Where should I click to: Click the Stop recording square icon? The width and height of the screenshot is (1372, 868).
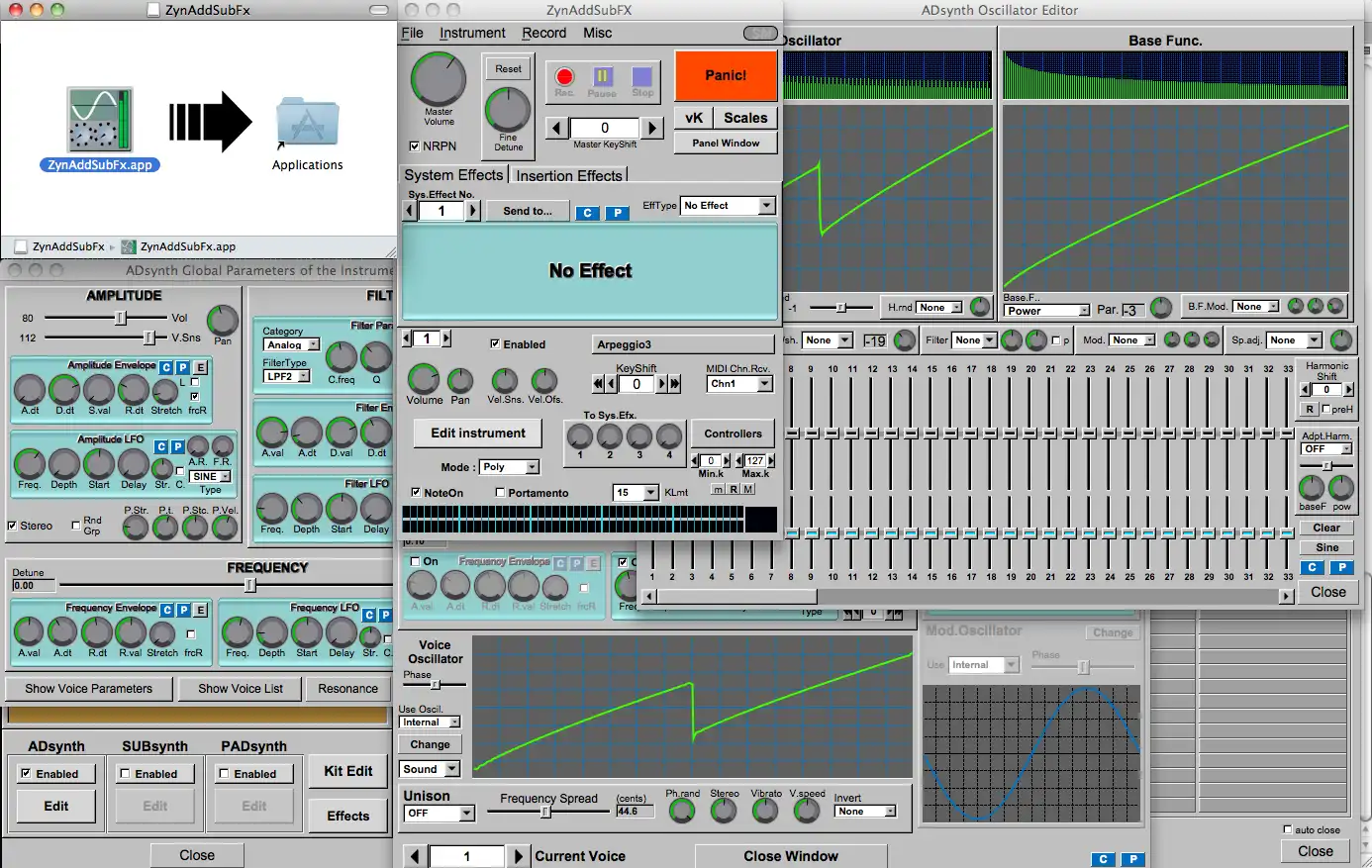(x=642, y=78)
